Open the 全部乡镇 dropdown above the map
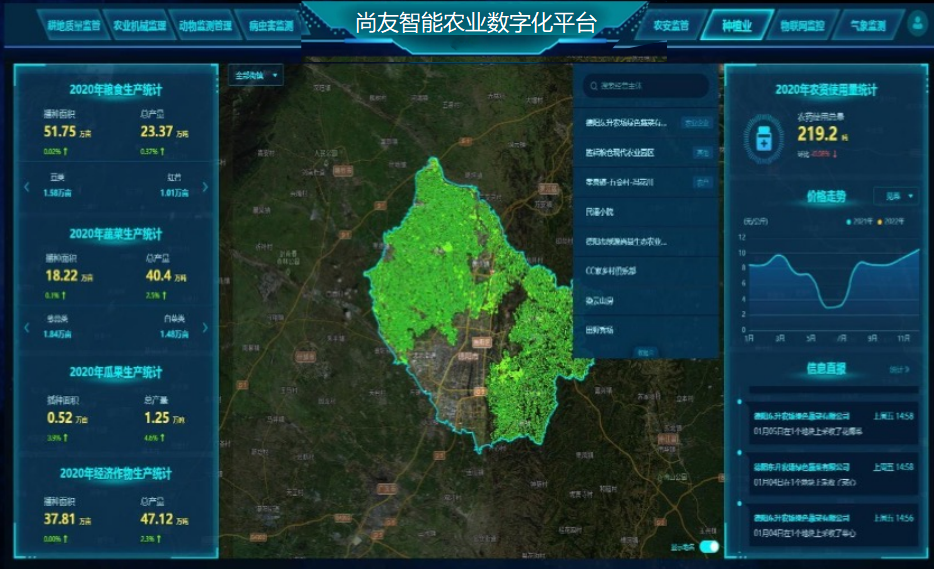The height and width of the screenshot is (569, 934). (x=256, y=75)
